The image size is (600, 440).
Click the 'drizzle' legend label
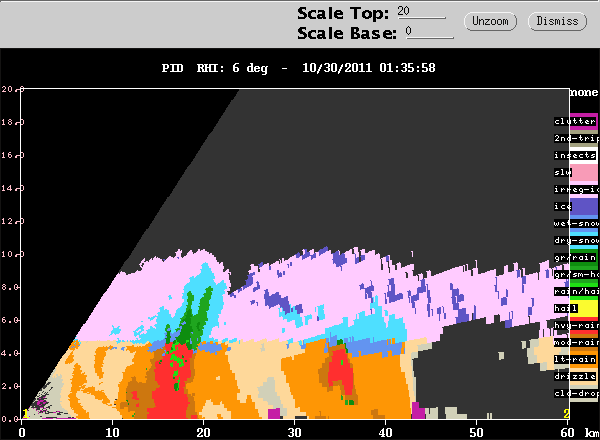pyautogui.click(x=575, y=376)
